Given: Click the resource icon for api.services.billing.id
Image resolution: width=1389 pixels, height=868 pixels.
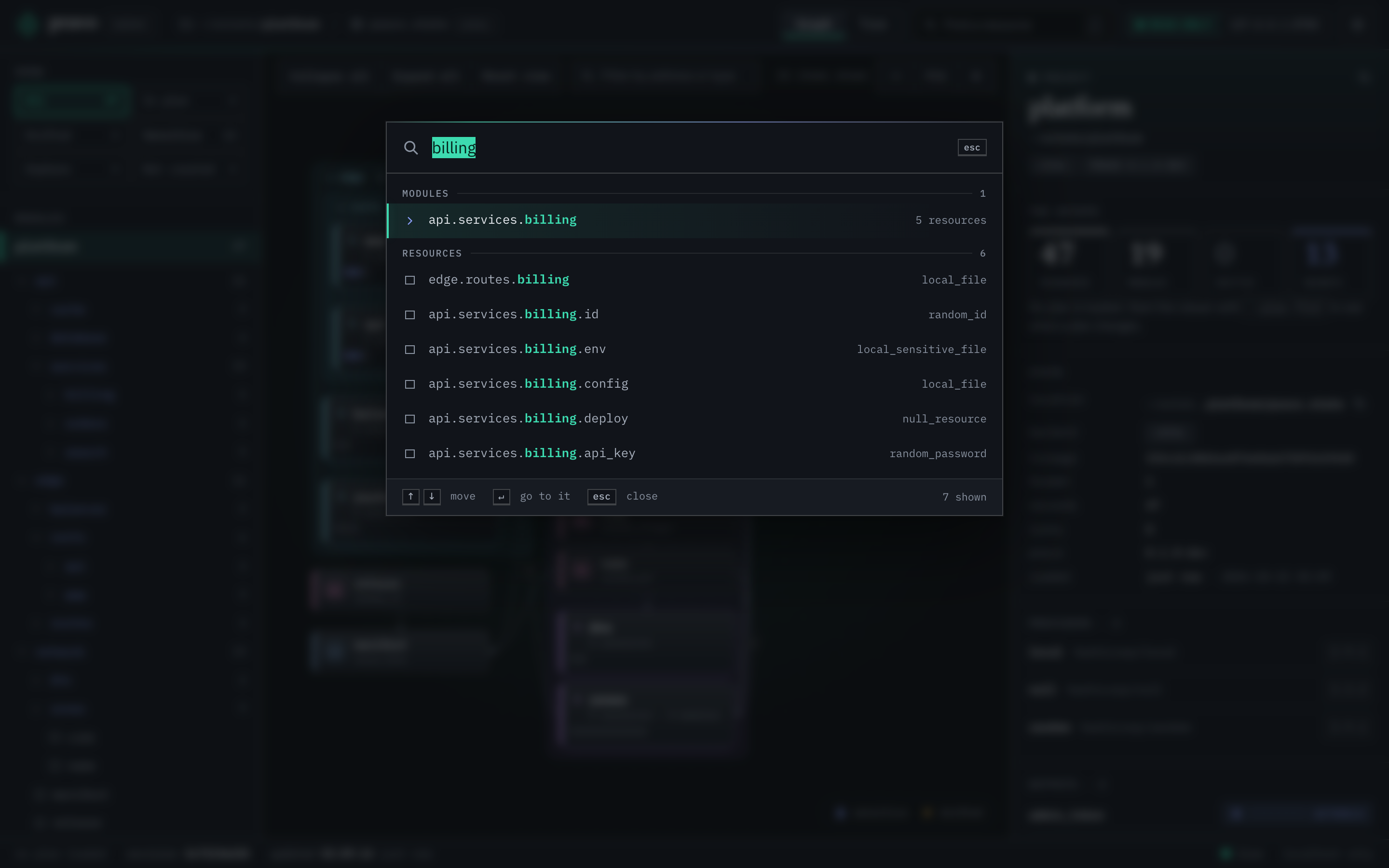Looking at the screenshot, I should (x=410, y=314).
